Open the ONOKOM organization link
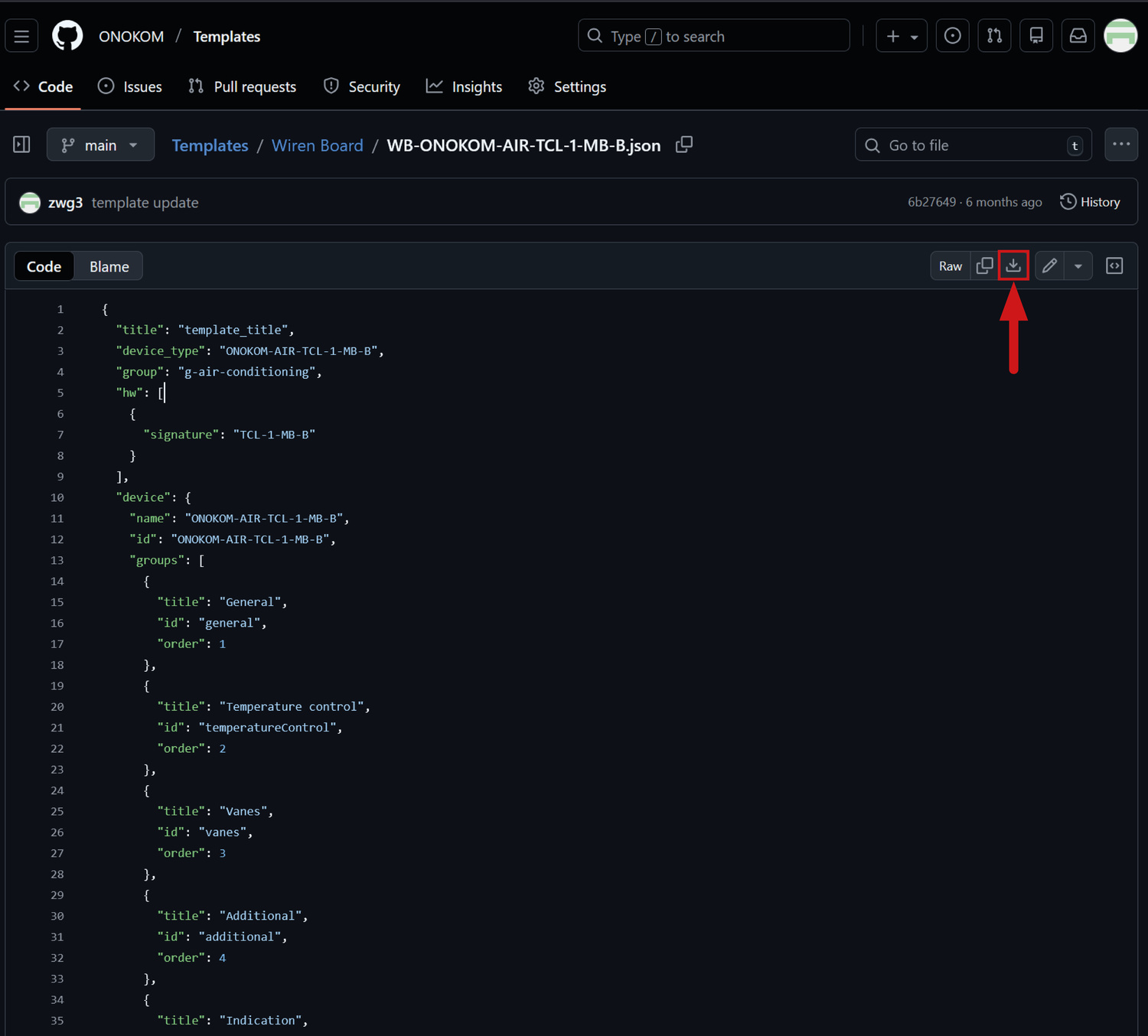The image size is (1148, 1036). tap(131, 36)
